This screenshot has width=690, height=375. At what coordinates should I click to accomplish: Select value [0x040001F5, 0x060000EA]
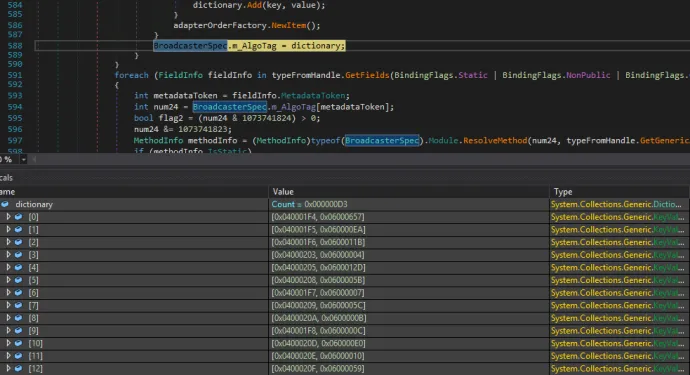coord(318,229)
